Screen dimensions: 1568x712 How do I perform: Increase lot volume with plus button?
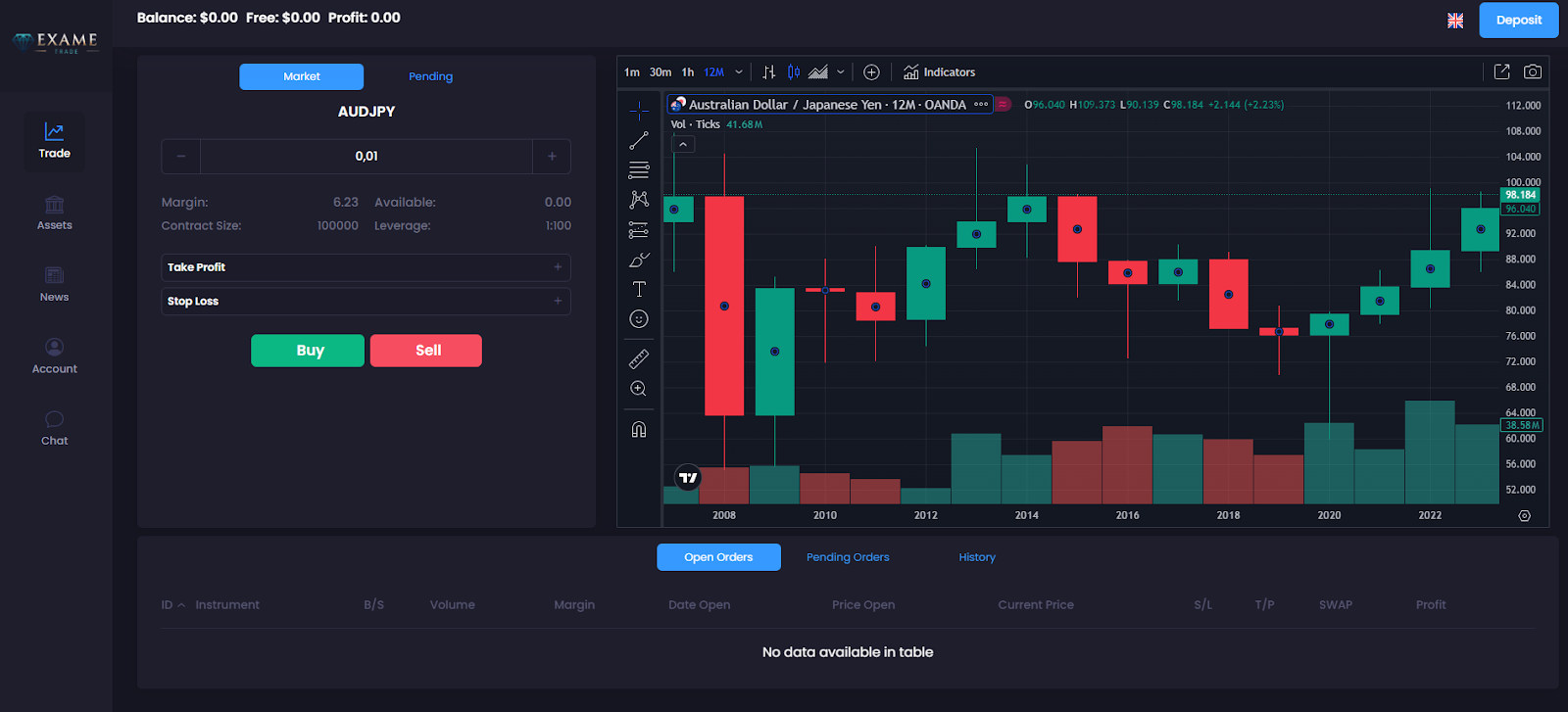tap(552, 157)
